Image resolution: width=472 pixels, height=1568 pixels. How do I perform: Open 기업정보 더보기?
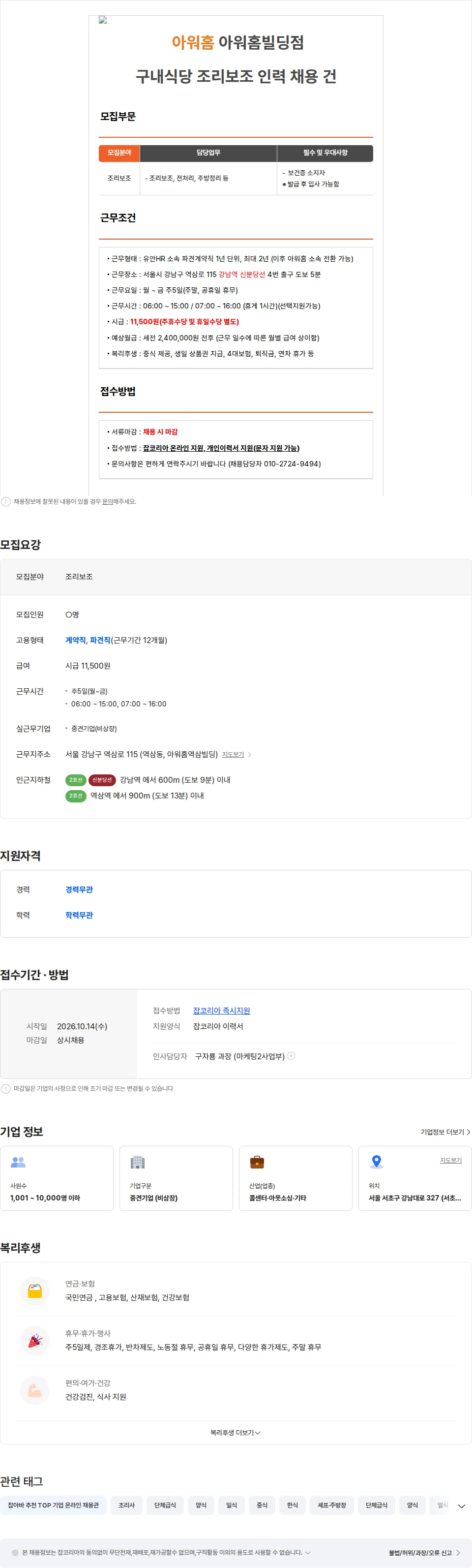click(x=445, y=1132)
